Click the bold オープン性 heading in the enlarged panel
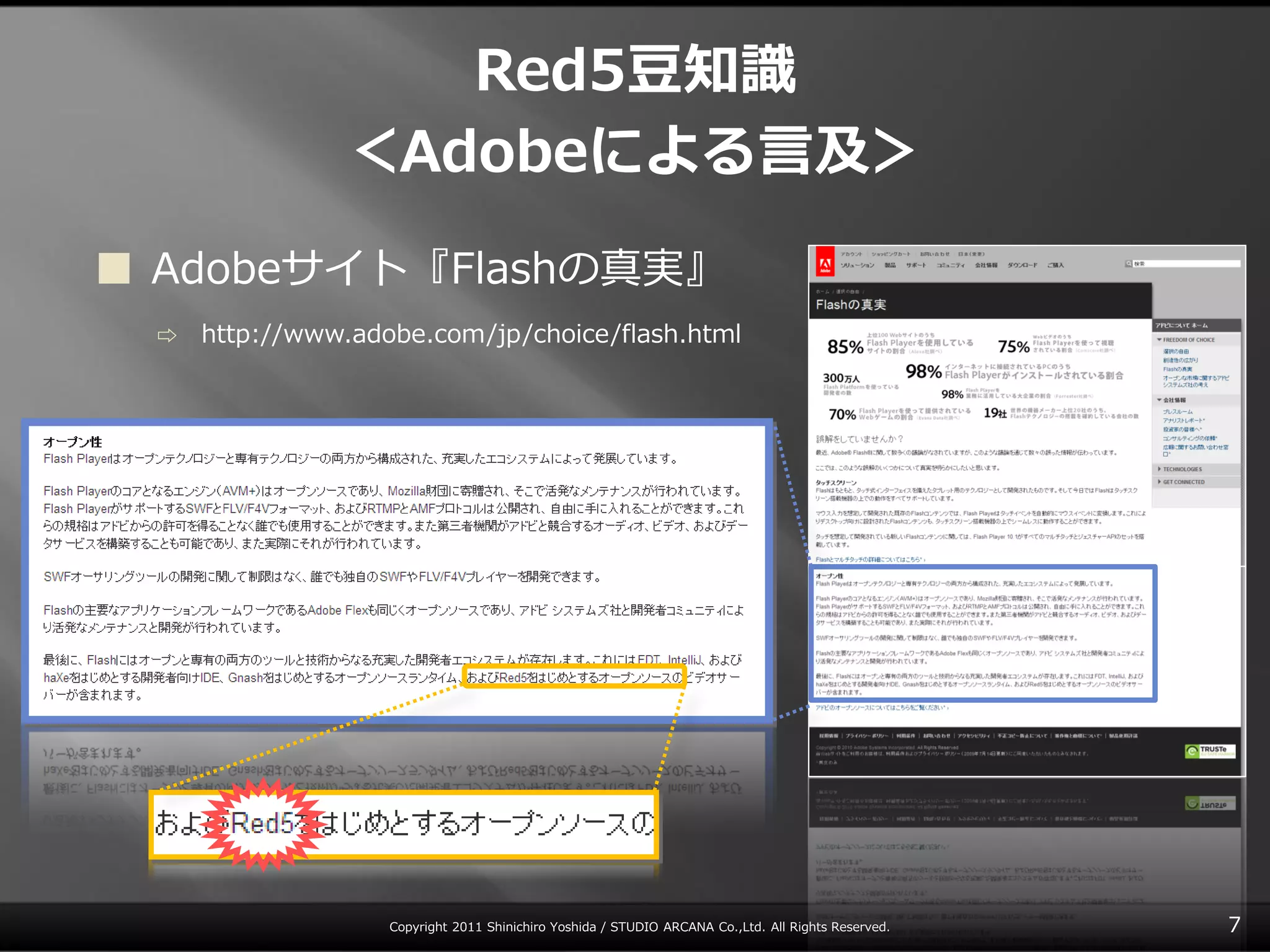Image resolution: width=1270 pixels, height=952 pixels. [73, 442]
